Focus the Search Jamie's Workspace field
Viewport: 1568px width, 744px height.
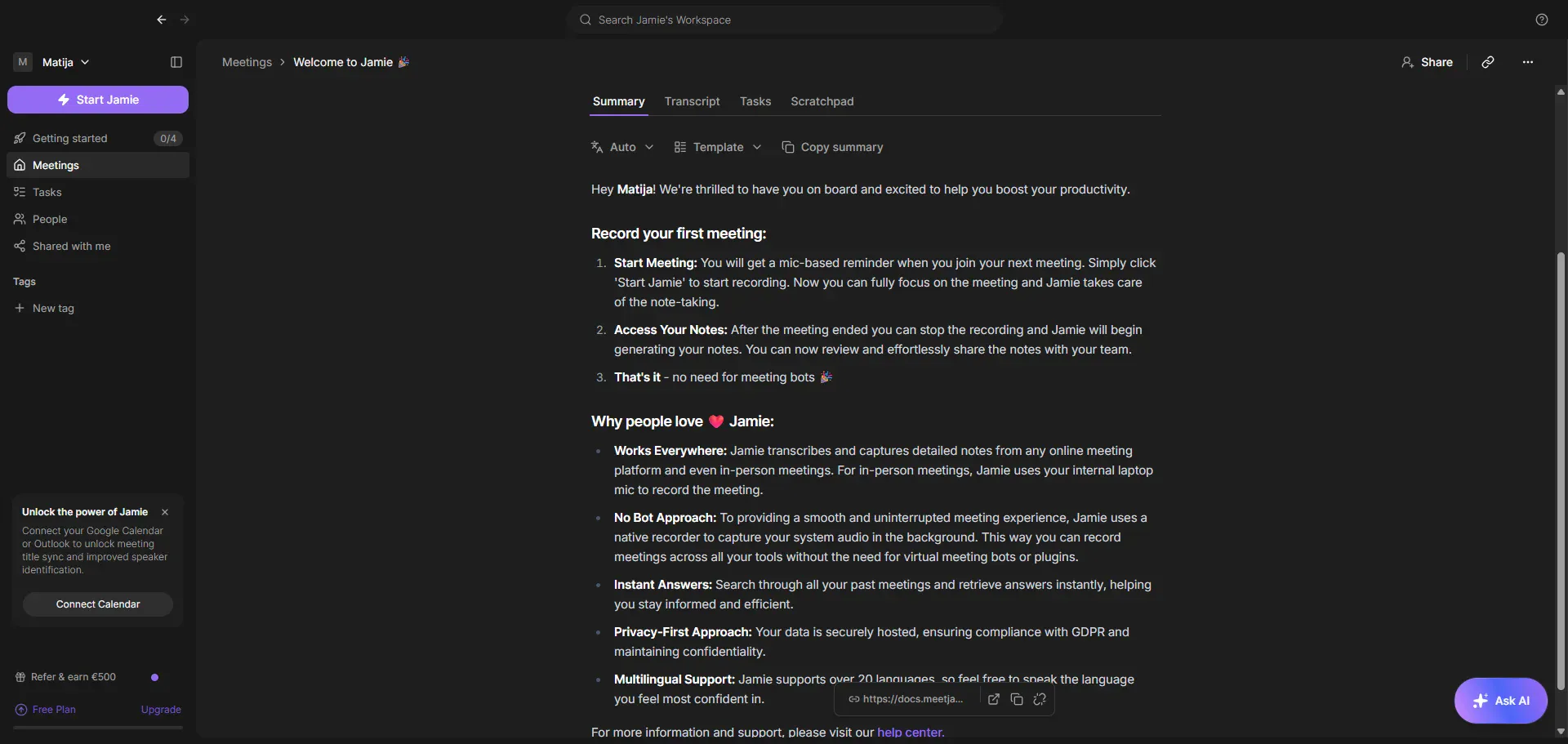pos(784,20)
